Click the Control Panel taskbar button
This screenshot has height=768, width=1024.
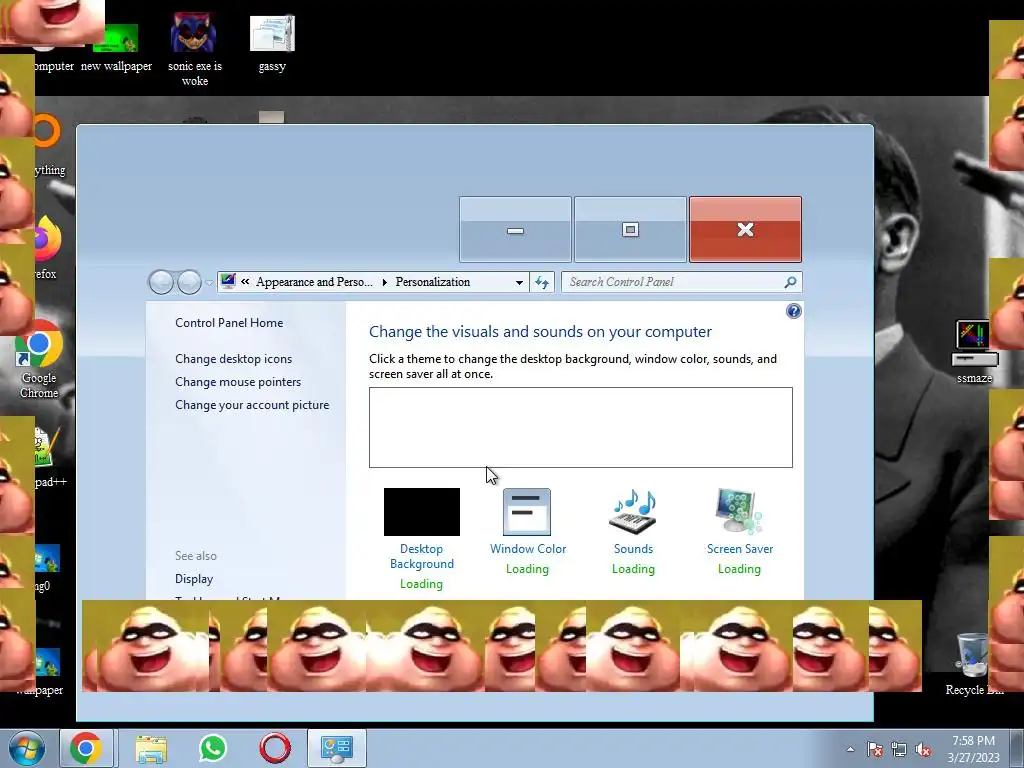[337, 748]
